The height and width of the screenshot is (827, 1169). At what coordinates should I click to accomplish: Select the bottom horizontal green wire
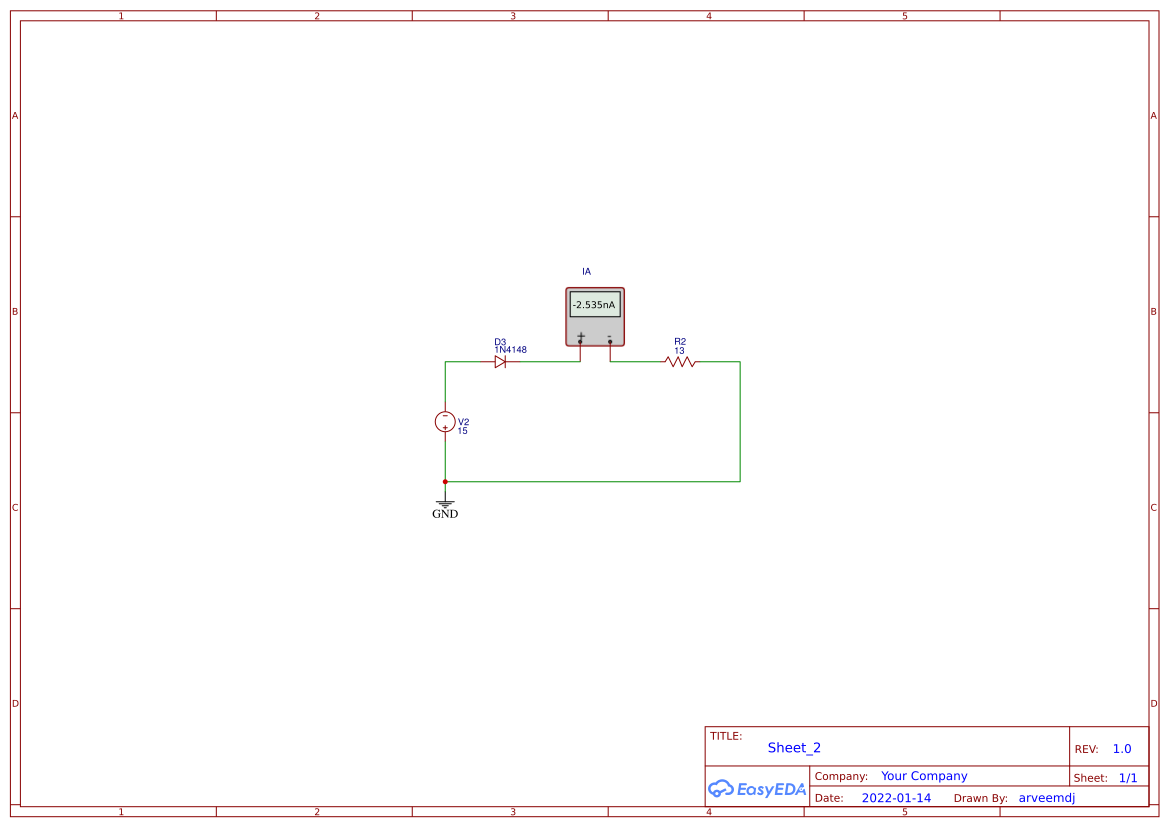pos(593,482)
